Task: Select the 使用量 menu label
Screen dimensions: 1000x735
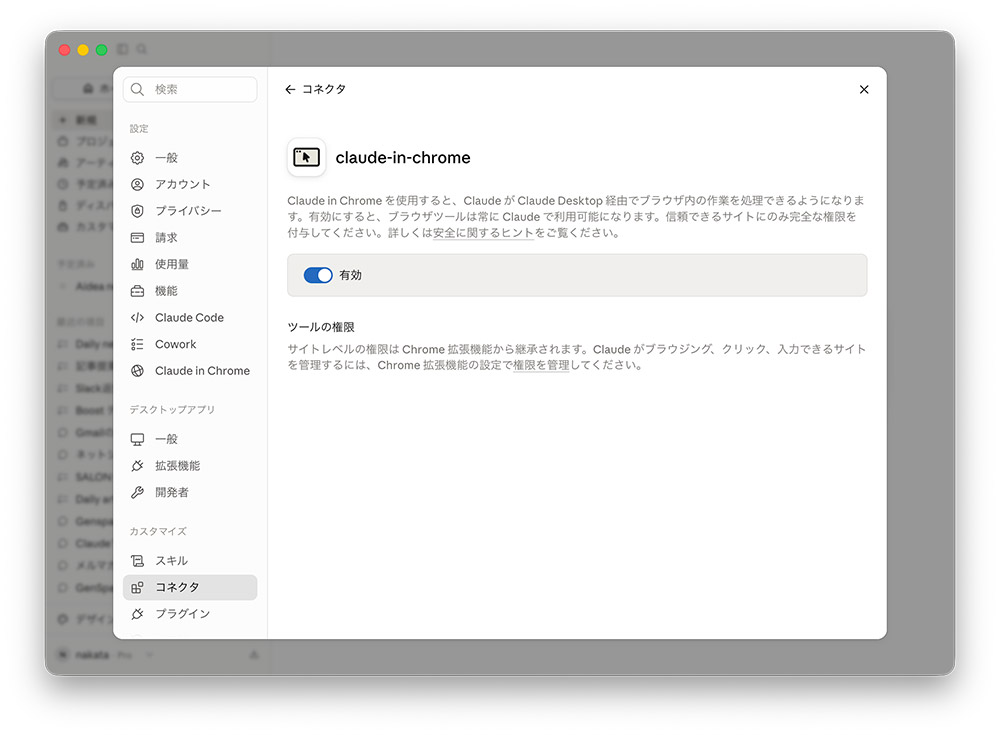Action: click(x=172, y=264)
